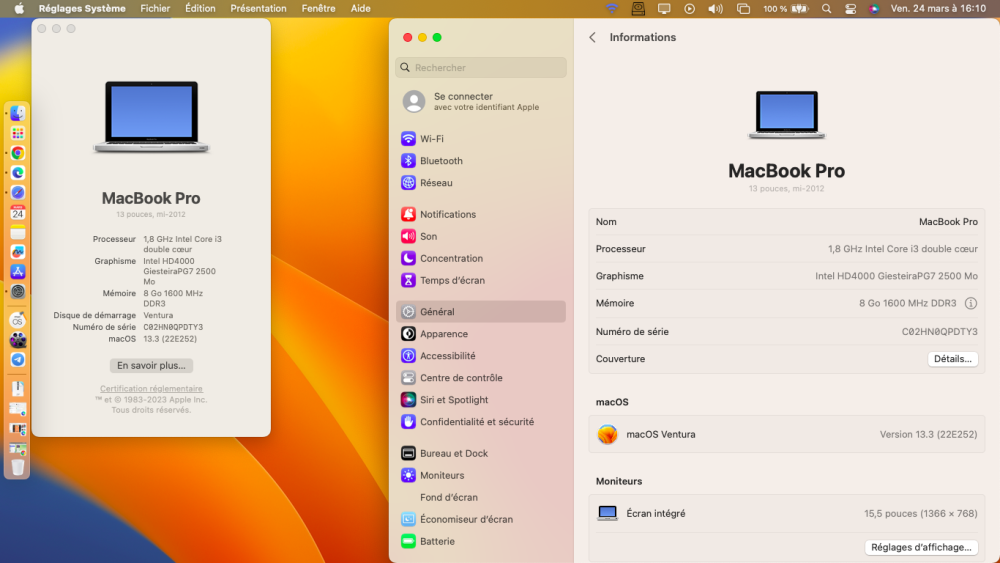Open Safari from the Dock

tap(18, 193)
